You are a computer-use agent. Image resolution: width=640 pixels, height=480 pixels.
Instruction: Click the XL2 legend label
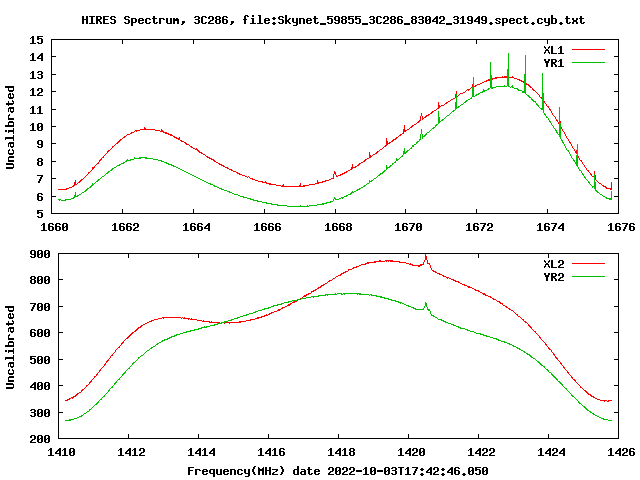[x=553, y=264]
